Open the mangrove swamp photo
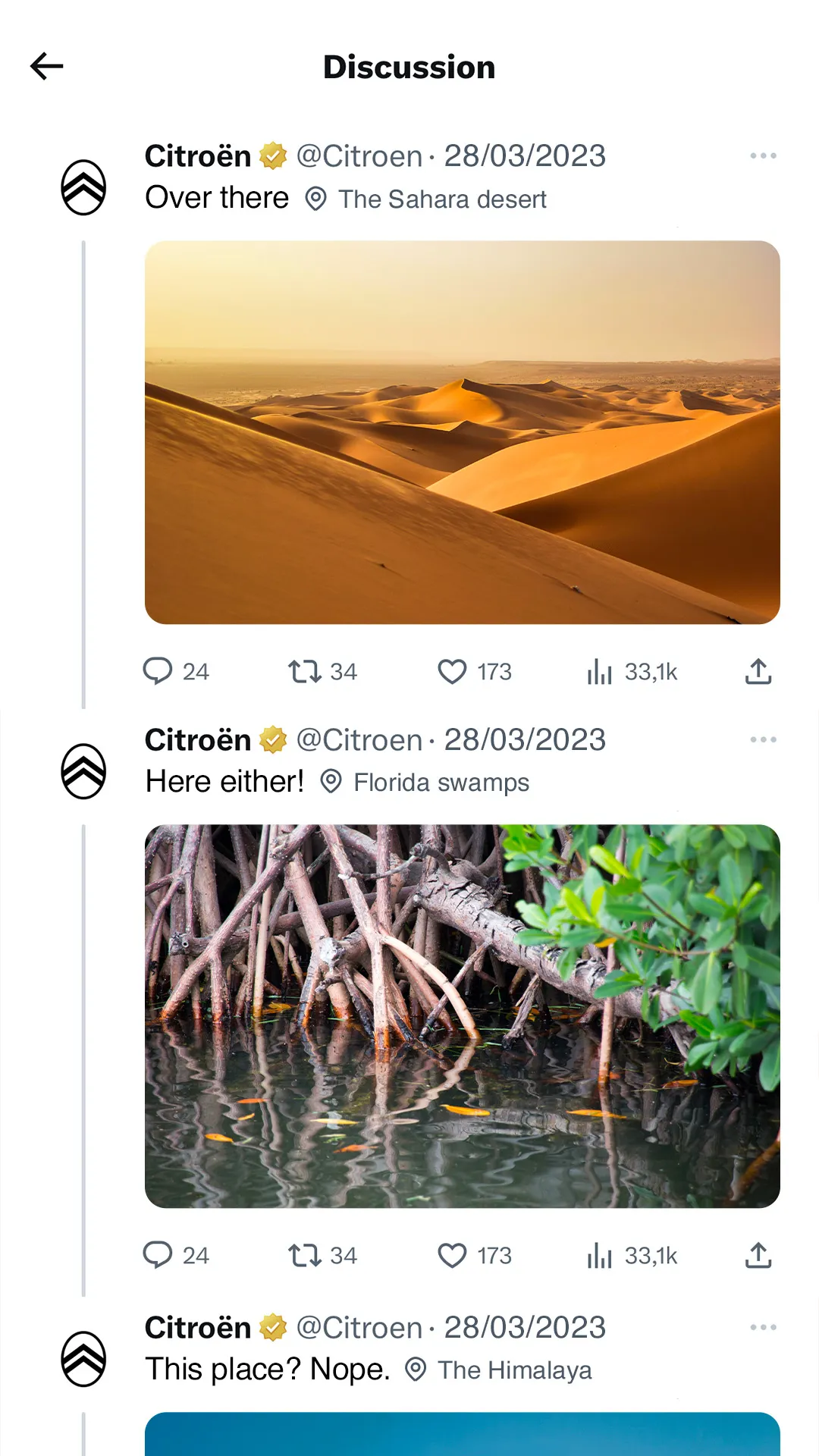 tap(463, 1016)
